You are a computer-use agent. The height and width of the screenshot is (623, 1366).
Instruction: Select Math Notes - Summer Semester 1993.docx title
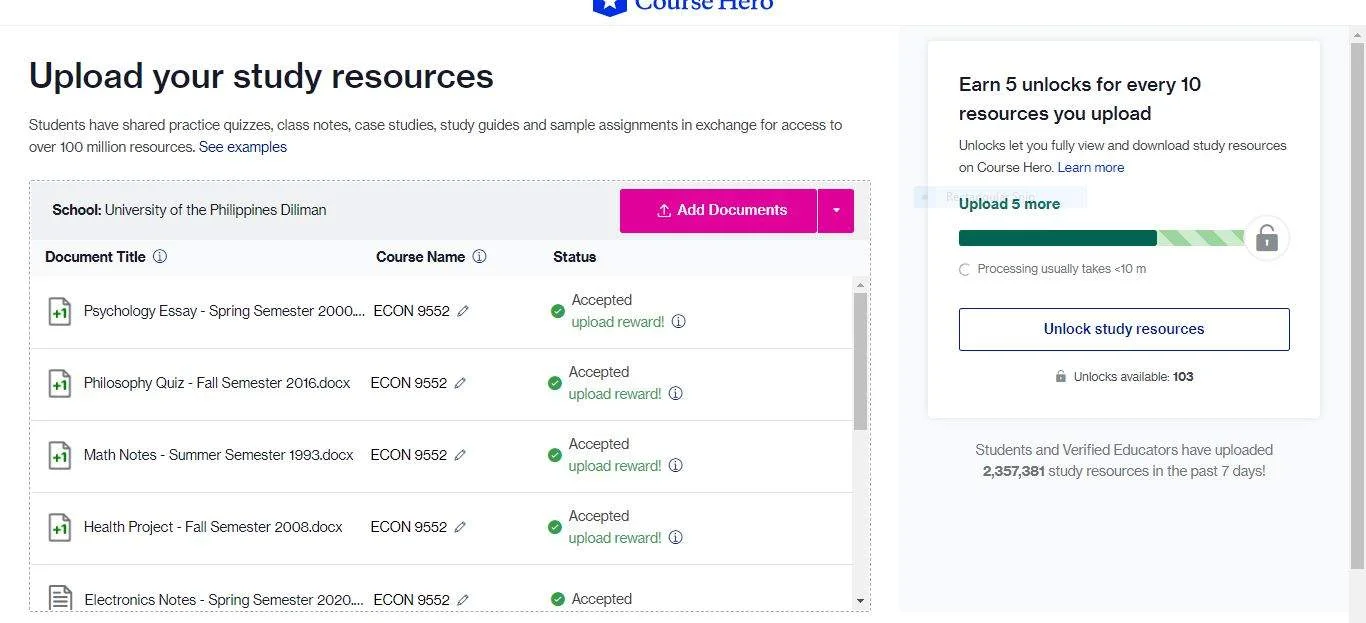[219, 455]
